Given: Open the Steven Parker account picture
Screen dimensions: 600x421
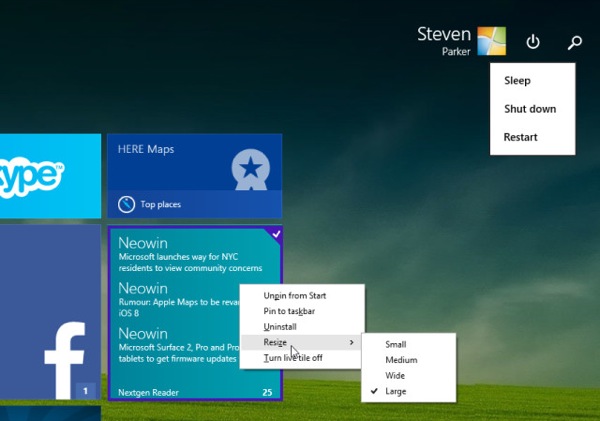Looking at the screenshot, I should click(x=492, y=41).
